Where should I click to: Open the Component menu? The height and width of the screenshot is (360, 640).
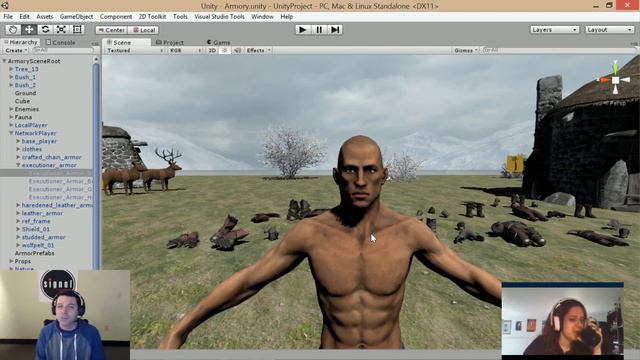(x=116, y=17)
